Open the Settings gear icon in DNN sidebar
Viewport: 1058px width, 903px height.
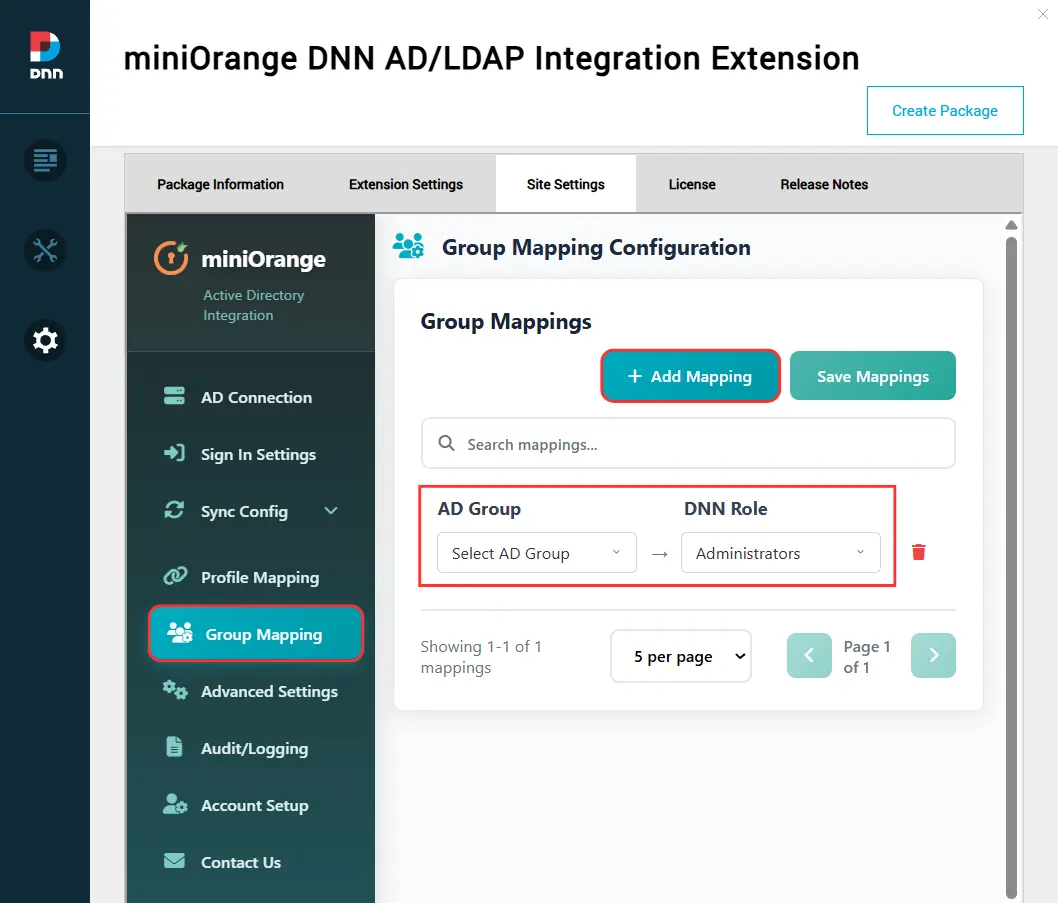[45, 340]
